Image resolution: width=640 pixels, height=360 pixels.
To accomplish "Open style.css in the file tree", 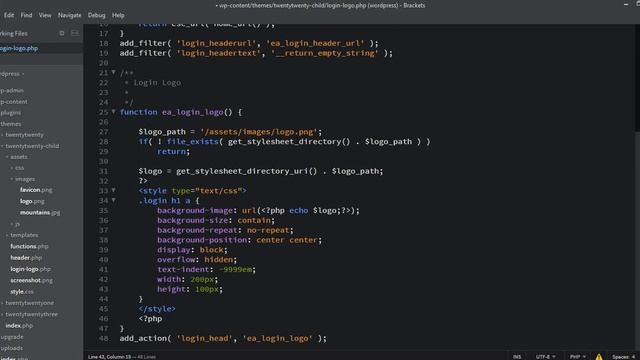I will [x=22, y=292].
